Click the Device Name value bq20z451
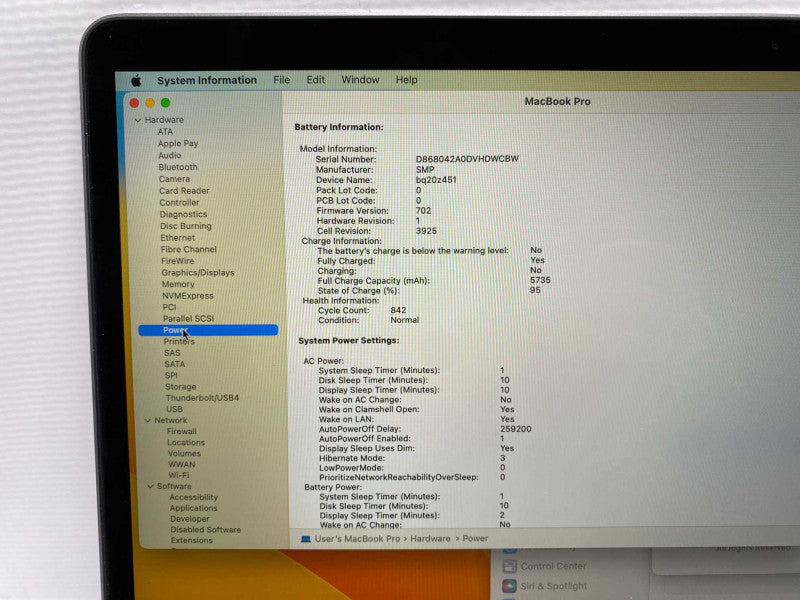The width and height of the screenshot is (800, 600). [436, 180]
